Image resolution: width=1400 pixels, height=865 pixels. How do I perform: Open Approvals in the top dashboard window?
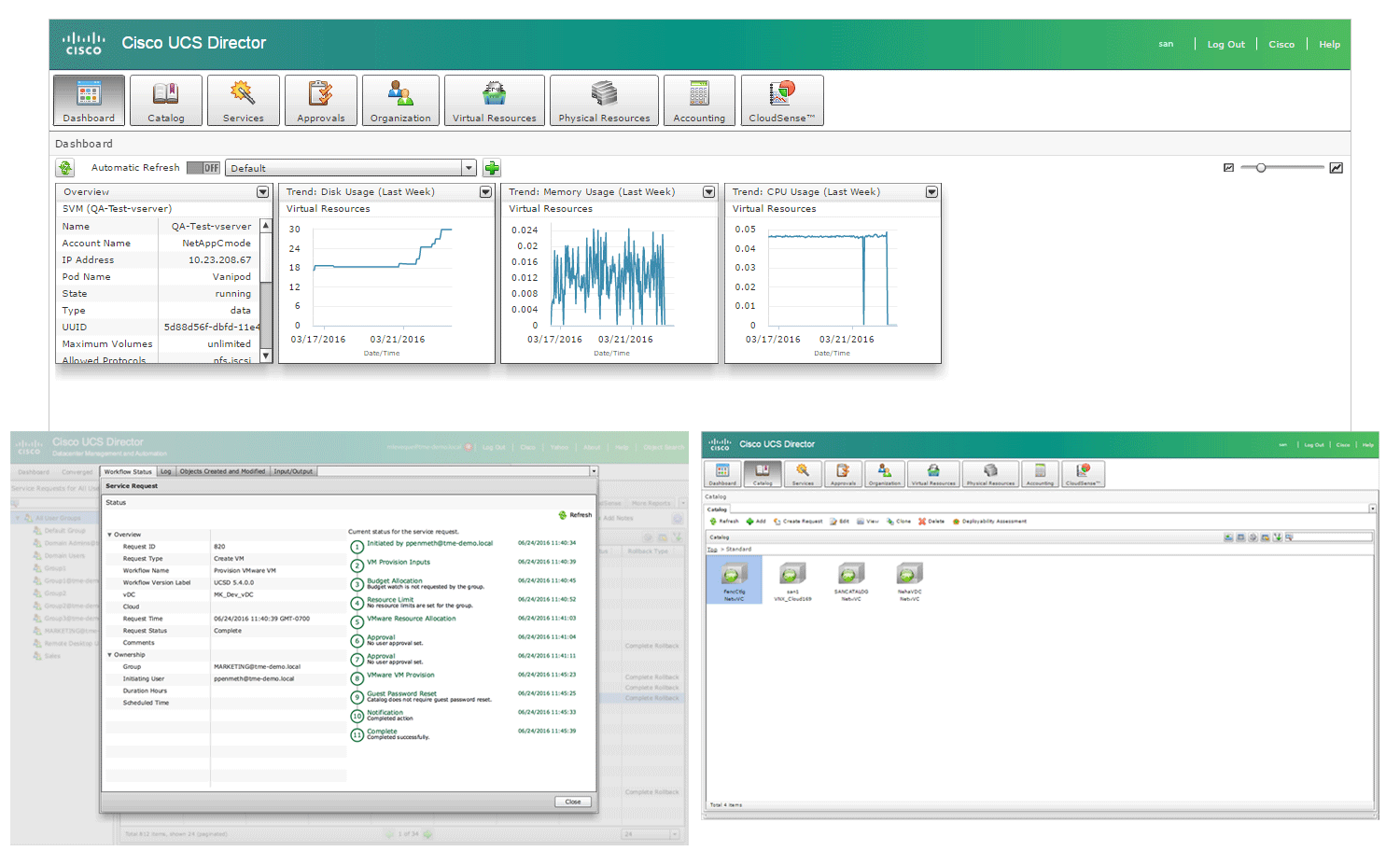321,100
